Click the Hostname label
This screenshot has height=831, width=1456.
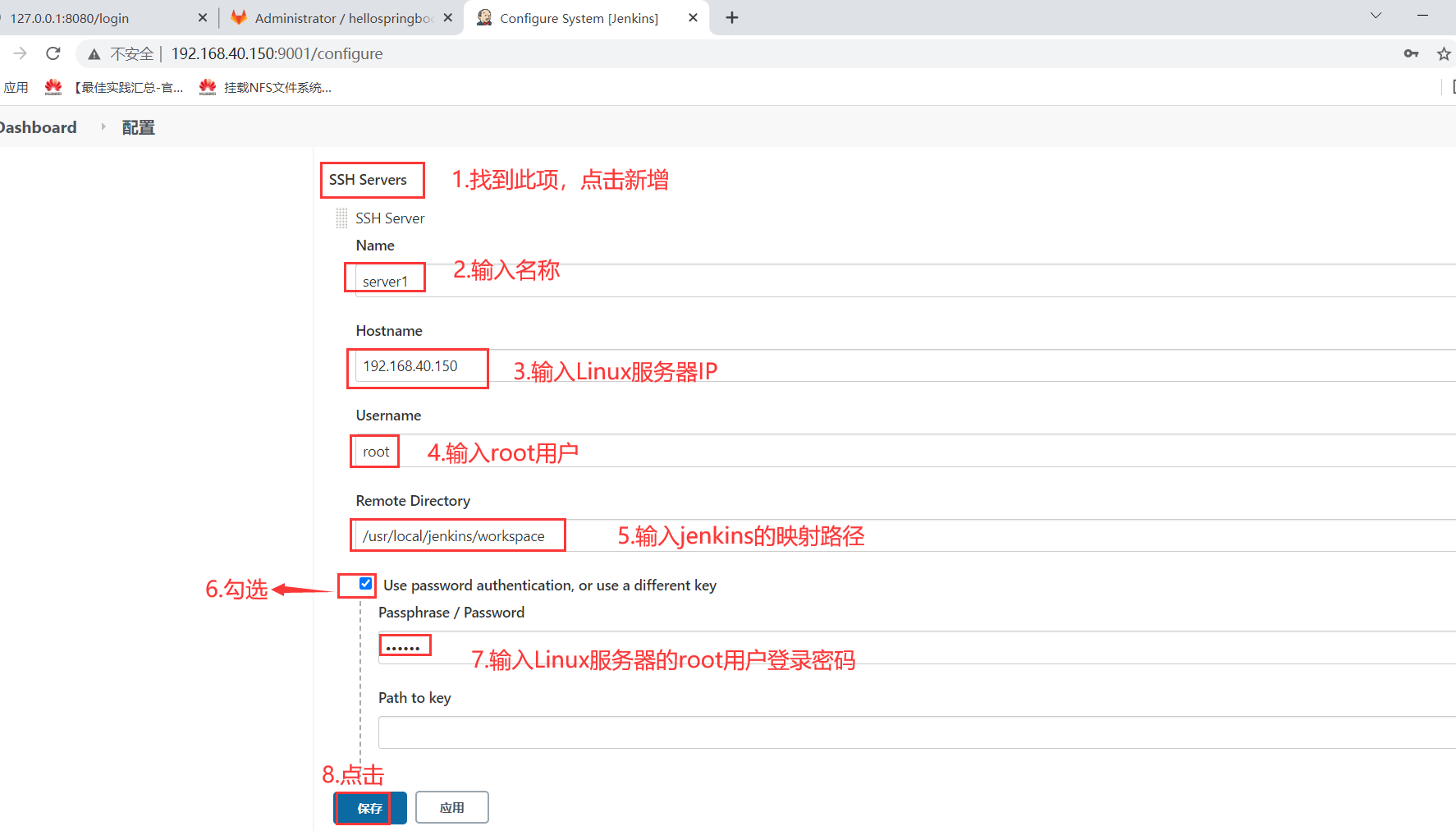389,331
